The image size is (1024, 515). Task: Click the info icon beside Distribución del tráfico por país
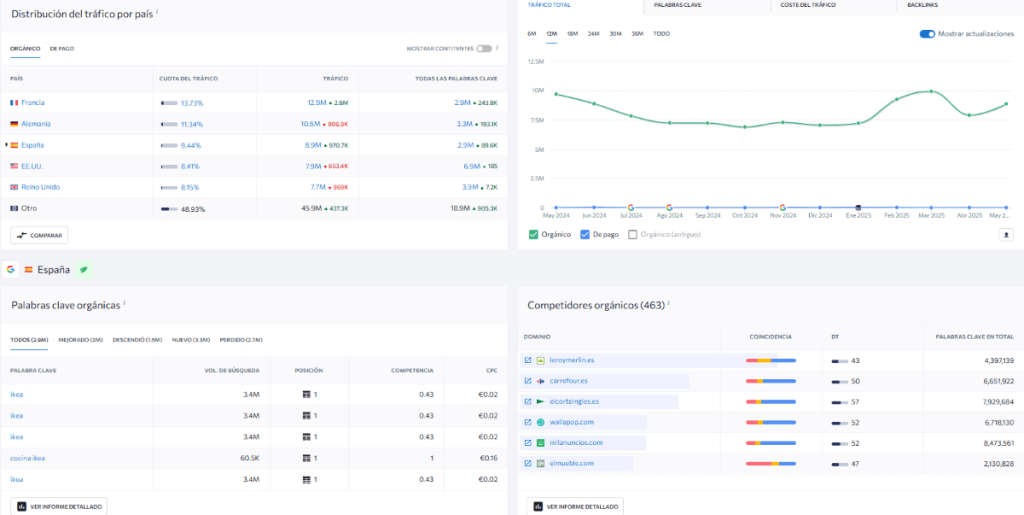pyautogui.click(x=157, y=12)
